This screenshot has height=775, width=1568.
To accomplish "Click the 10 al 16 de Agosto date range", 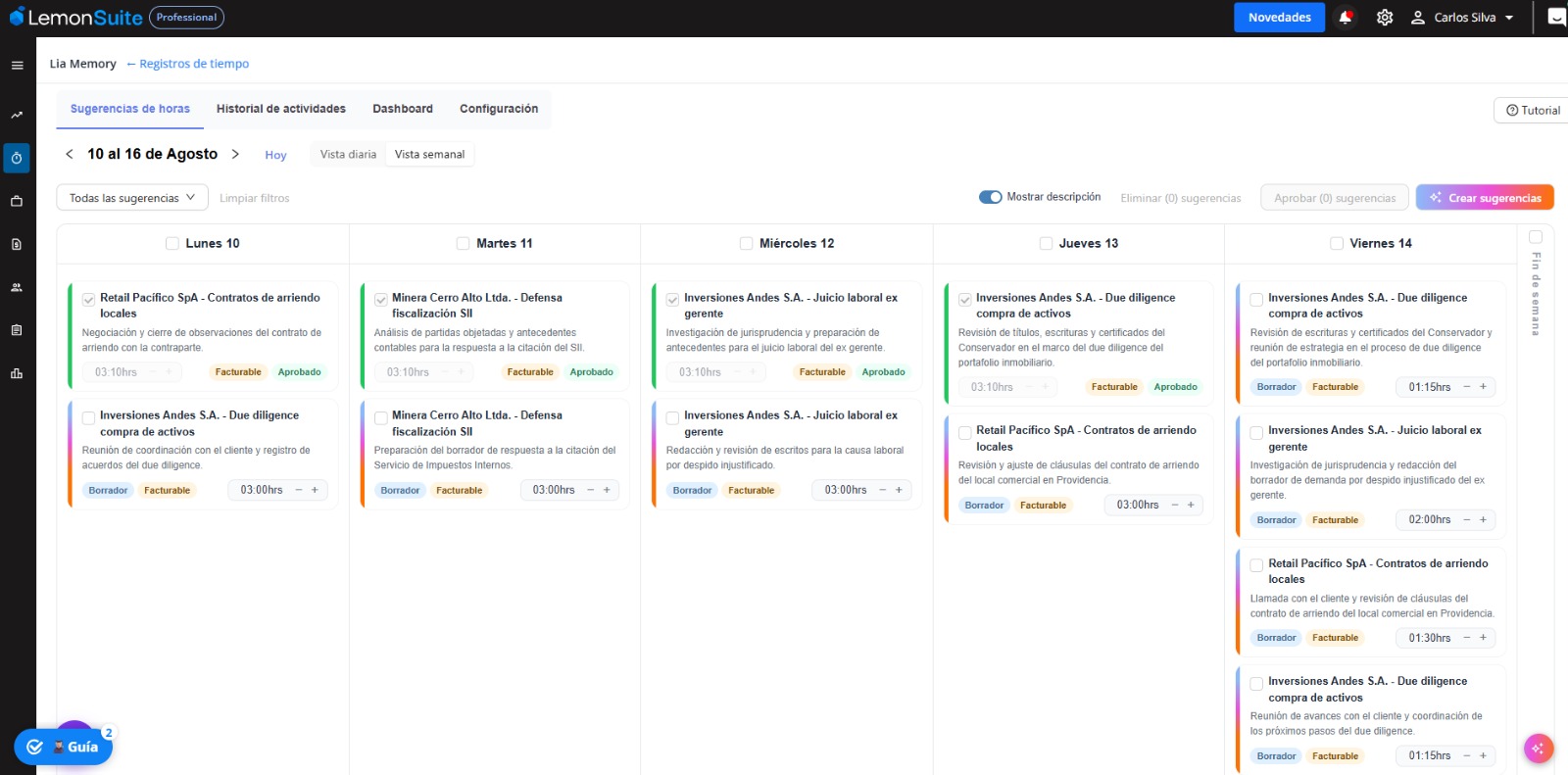I will (152, 154).
